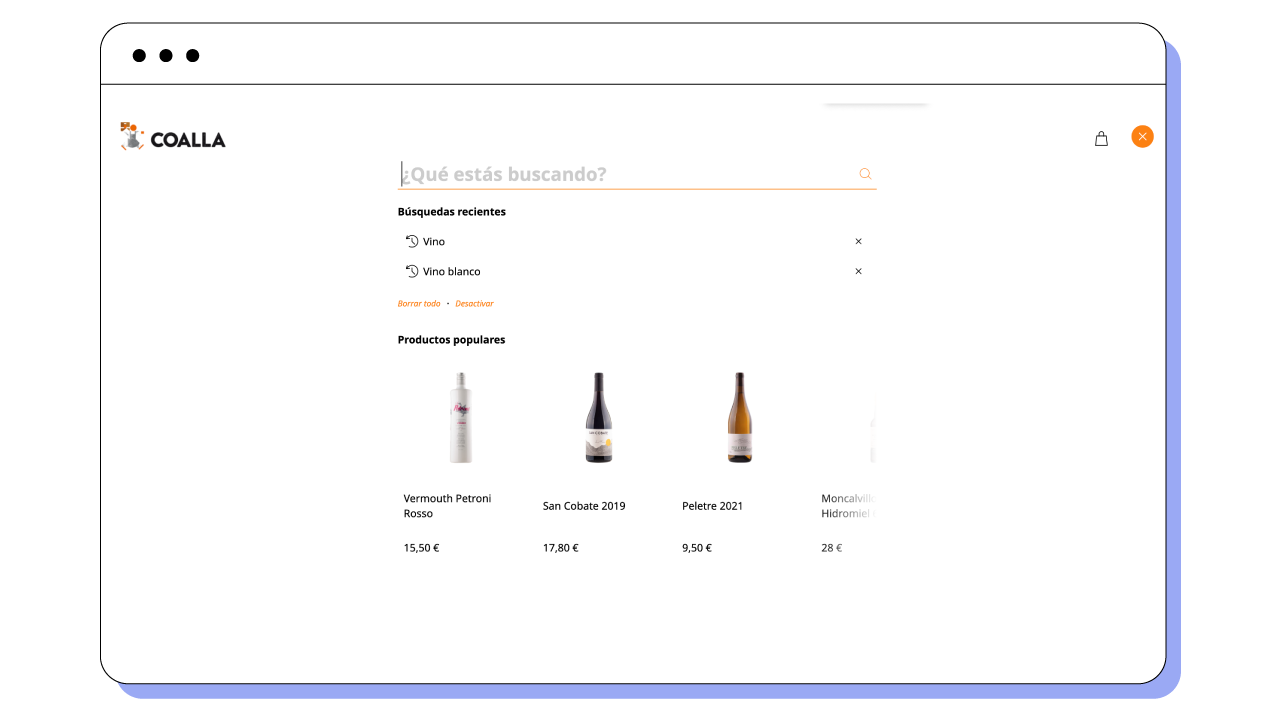Open the Vermouth Petroni Rosso bottle image
1280x720 pixels.
point(460,418)
